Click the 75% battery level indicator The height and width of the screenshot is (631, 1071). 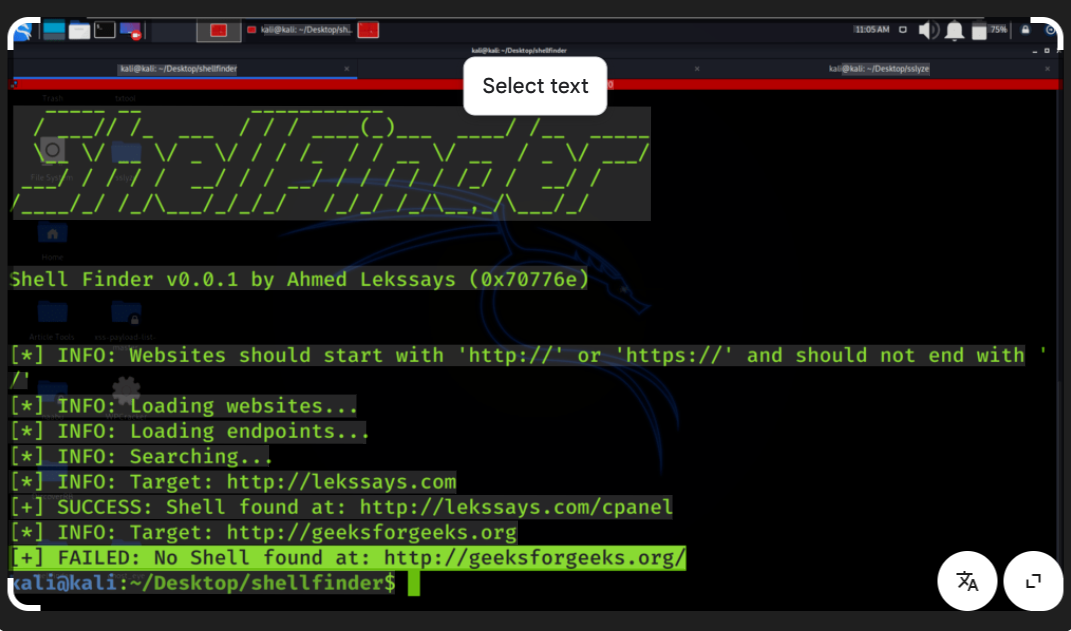pos(999,30)
